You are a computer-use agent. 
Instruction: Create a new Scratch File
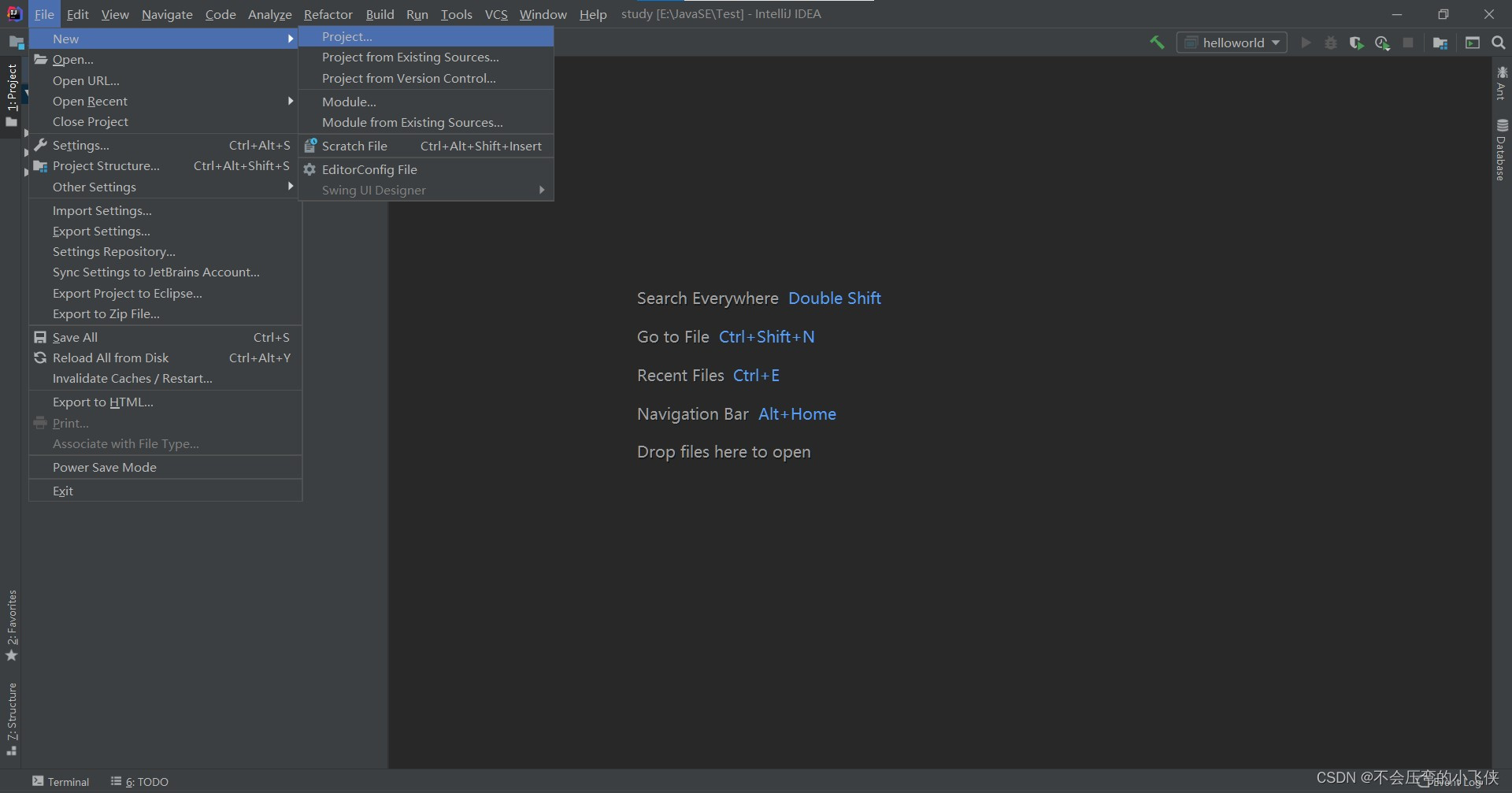426,146
